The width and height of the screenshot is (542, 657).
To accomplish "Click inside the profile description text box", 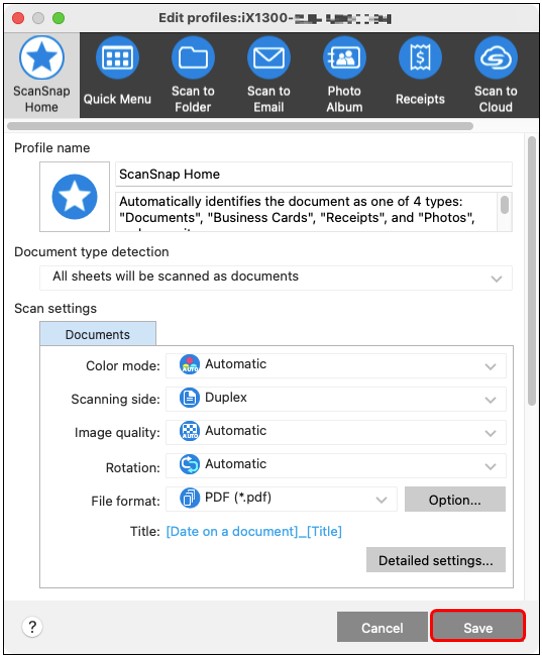I will tap(306, 212).
